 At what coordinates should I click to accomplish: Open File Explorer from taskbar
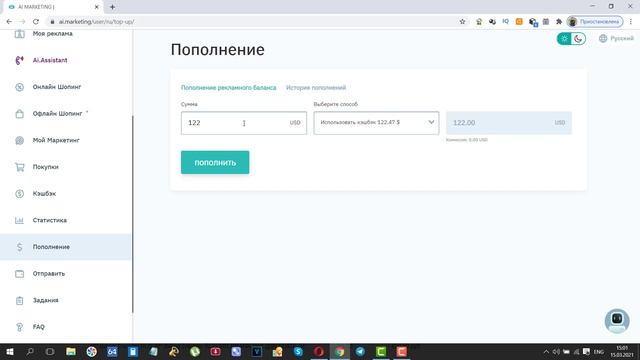click(71, 351)
